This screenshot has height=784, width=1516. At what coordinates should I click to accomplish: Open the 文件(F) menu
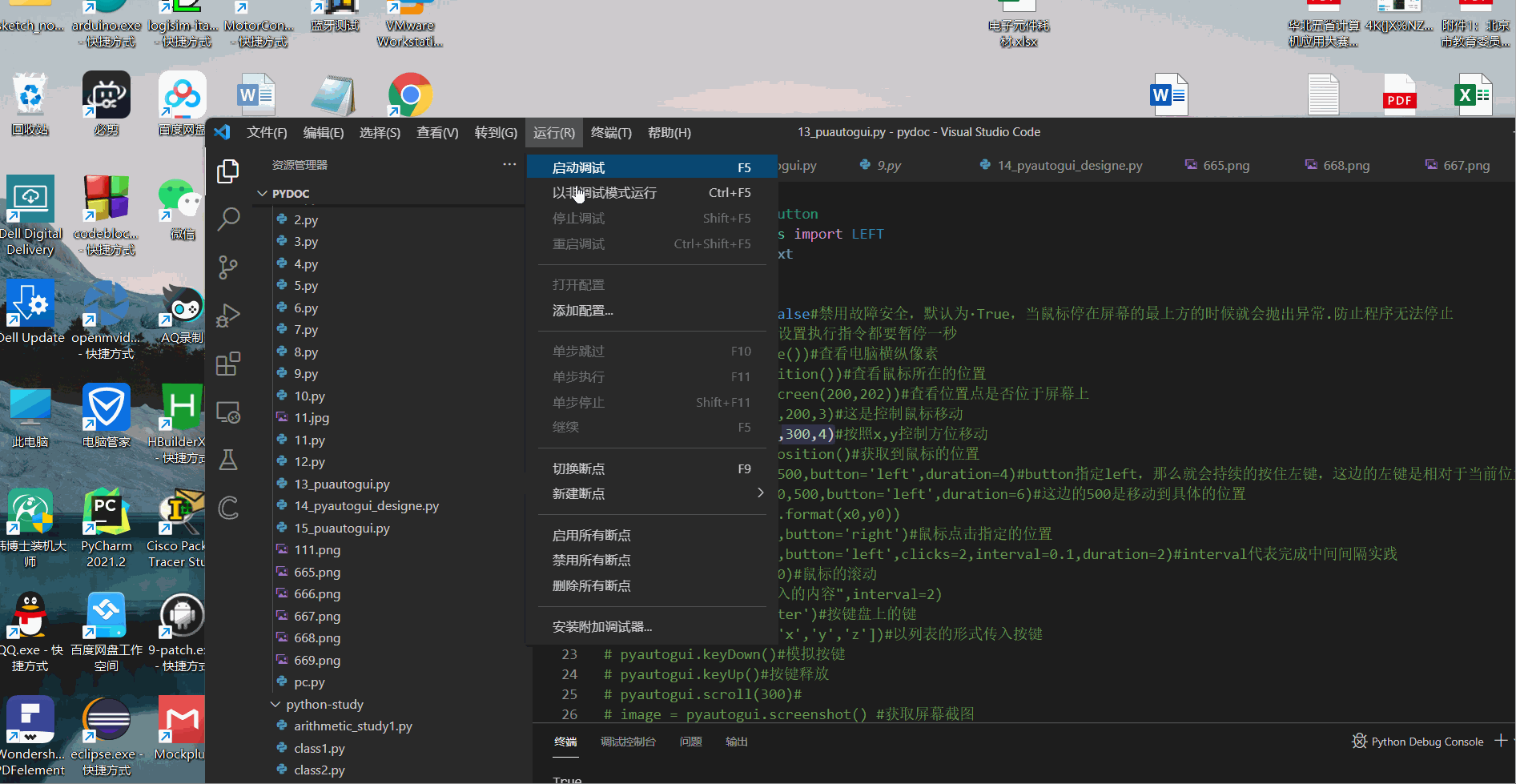267,132
